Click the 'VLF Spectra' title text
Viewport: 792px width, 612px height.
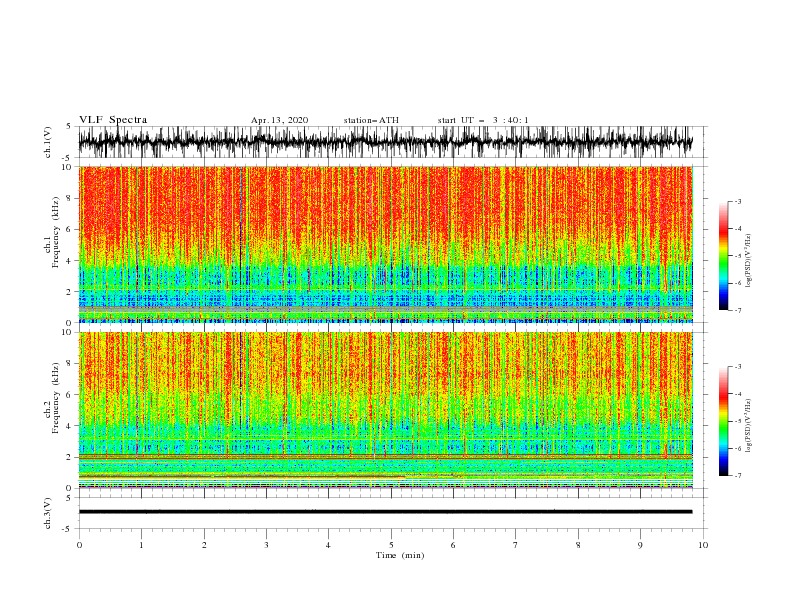pyautogui.click(x=113, y=120)
